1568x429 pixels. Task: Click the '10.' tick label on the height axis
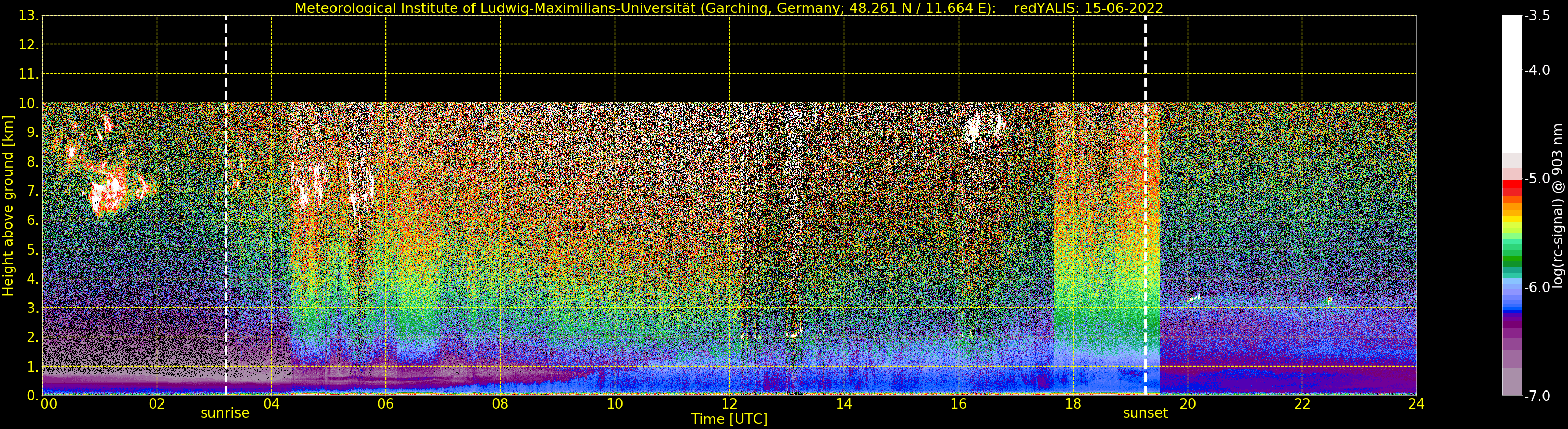(29, 104)
